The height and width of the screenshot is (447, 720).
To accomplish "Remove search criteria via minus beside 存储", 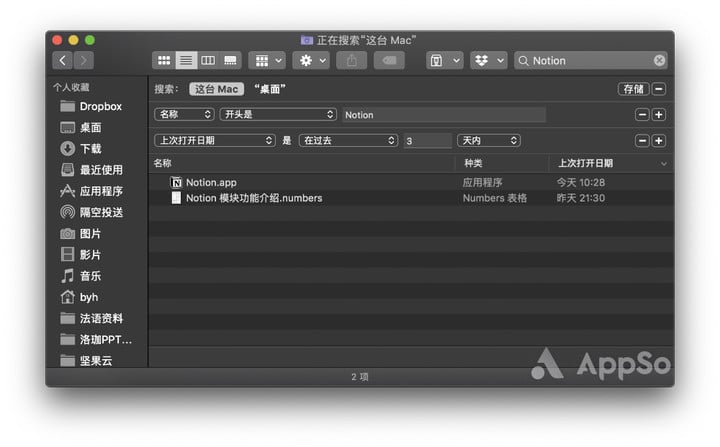I will [x=659, y=89].
